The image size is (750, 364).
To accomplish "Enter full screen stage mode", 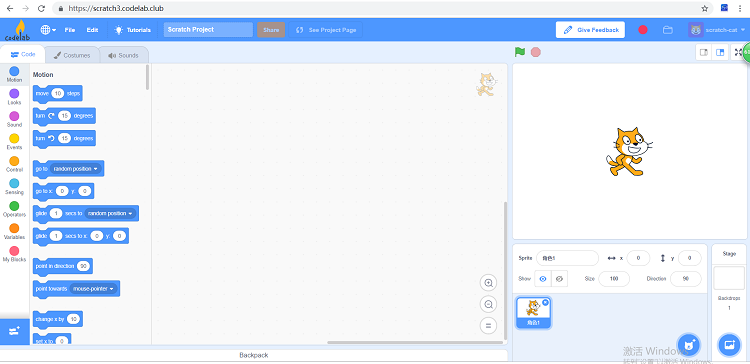I will [738, 53].
